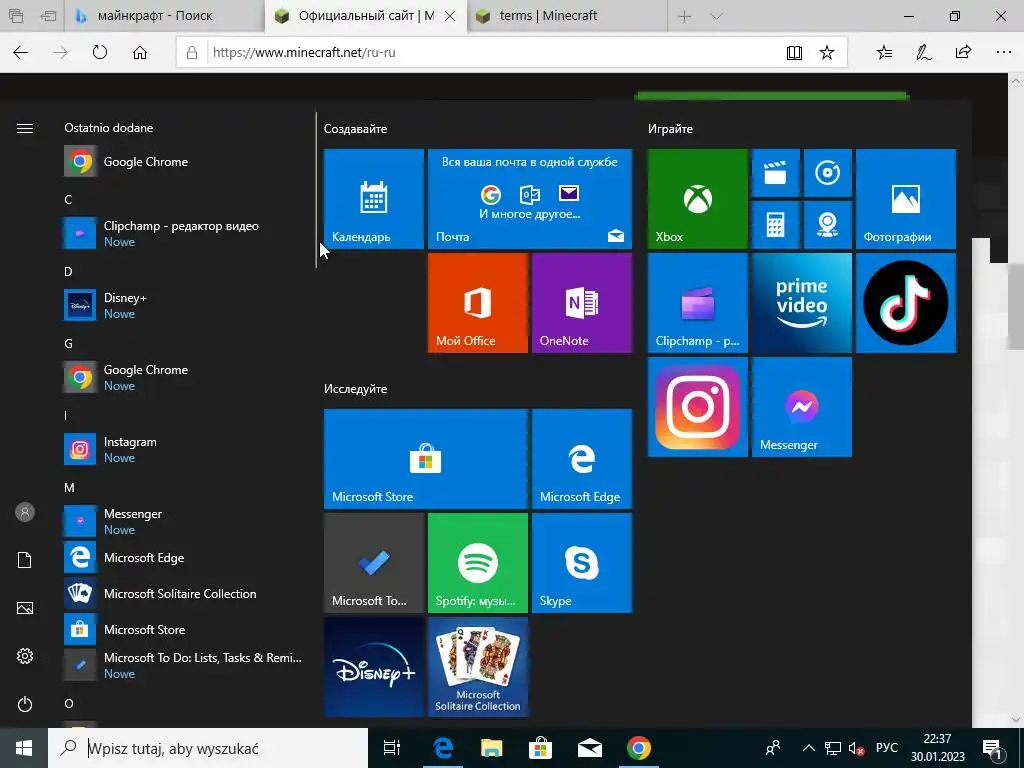
Task: Open the Camera small tile
Action: point(827,225)
